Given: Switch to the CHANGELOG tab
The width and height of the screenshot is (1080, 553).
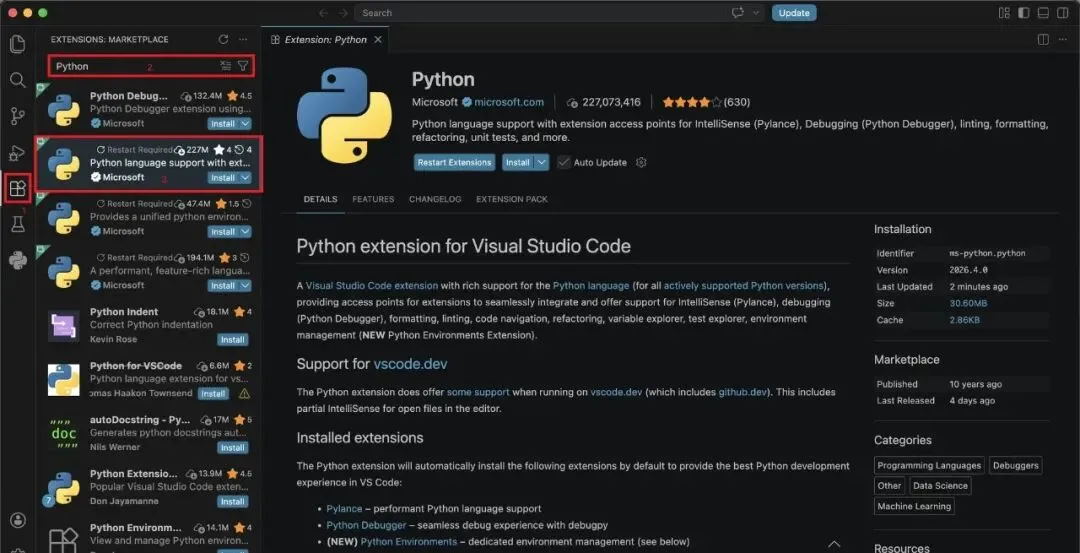Looking at the screenshot, I should 435,199.
